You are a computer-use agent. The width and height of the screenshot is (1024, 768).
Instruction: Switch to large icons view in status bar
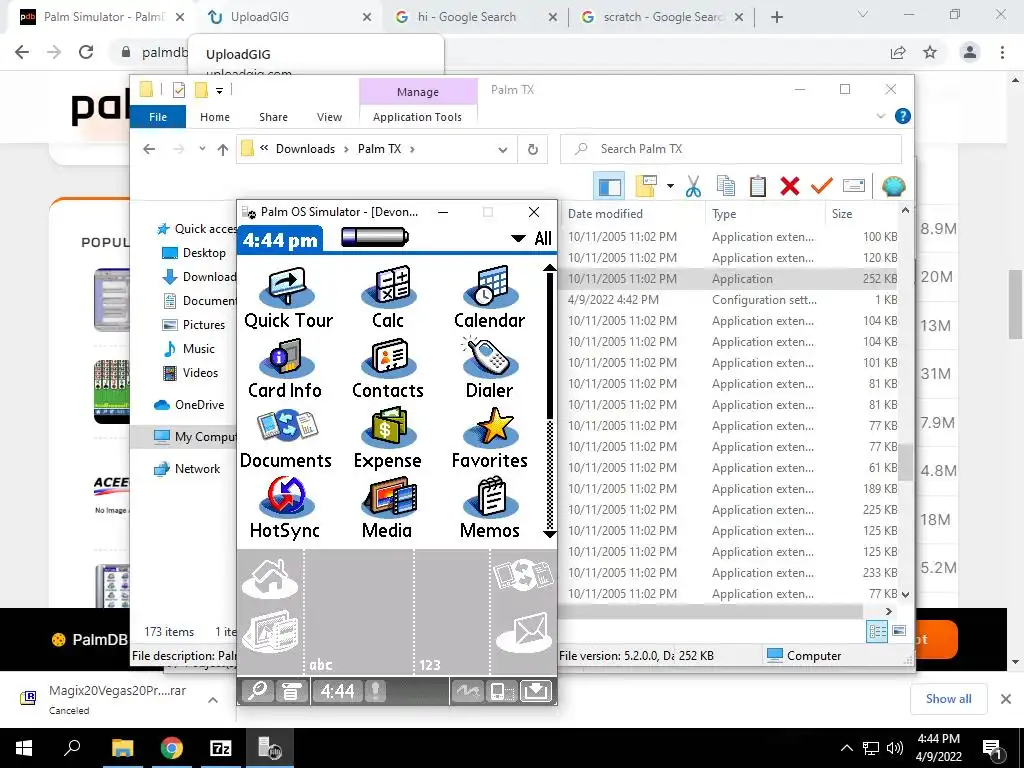pyautogui.click(x=899, y=631)
